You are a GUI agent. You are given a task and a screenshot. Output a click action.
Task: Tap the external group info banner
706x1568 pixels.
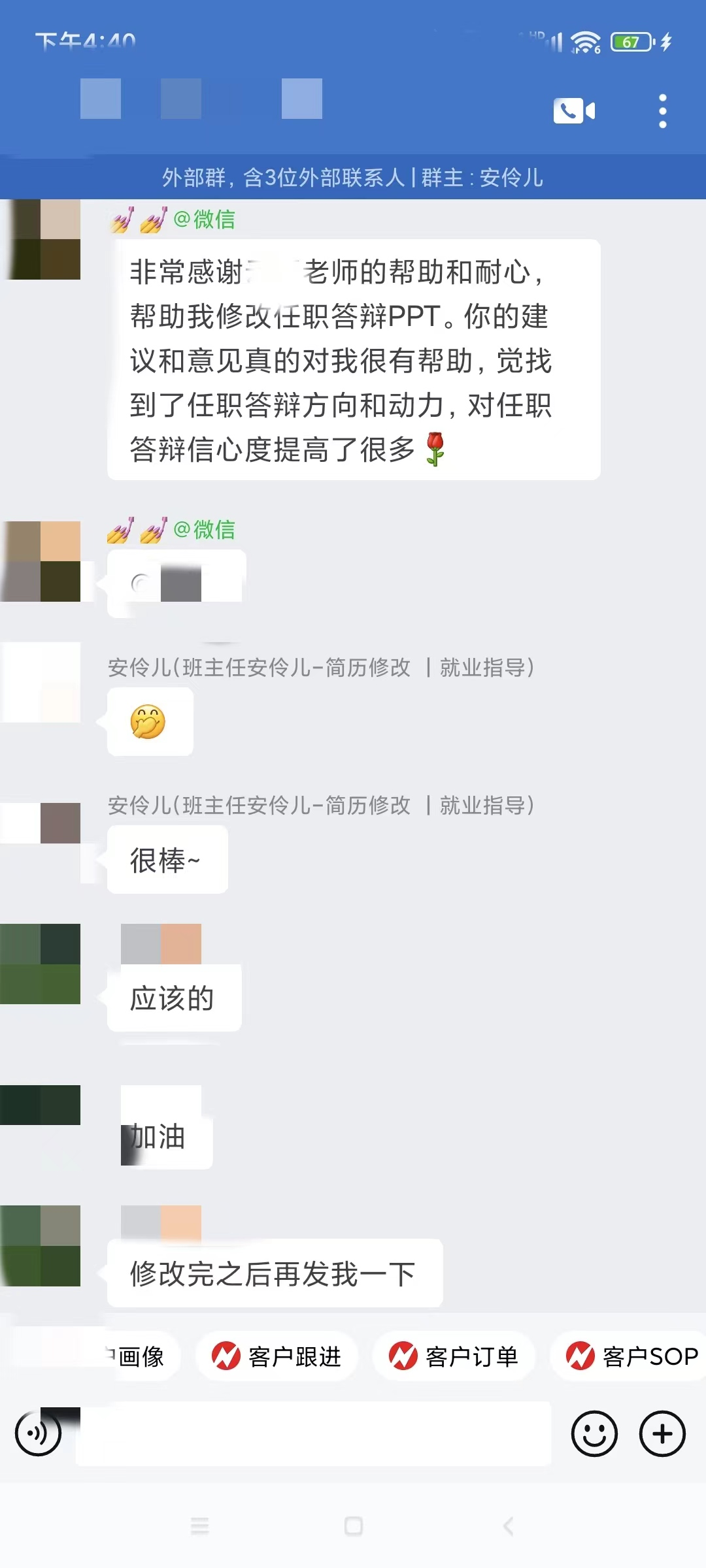[353, 177]
